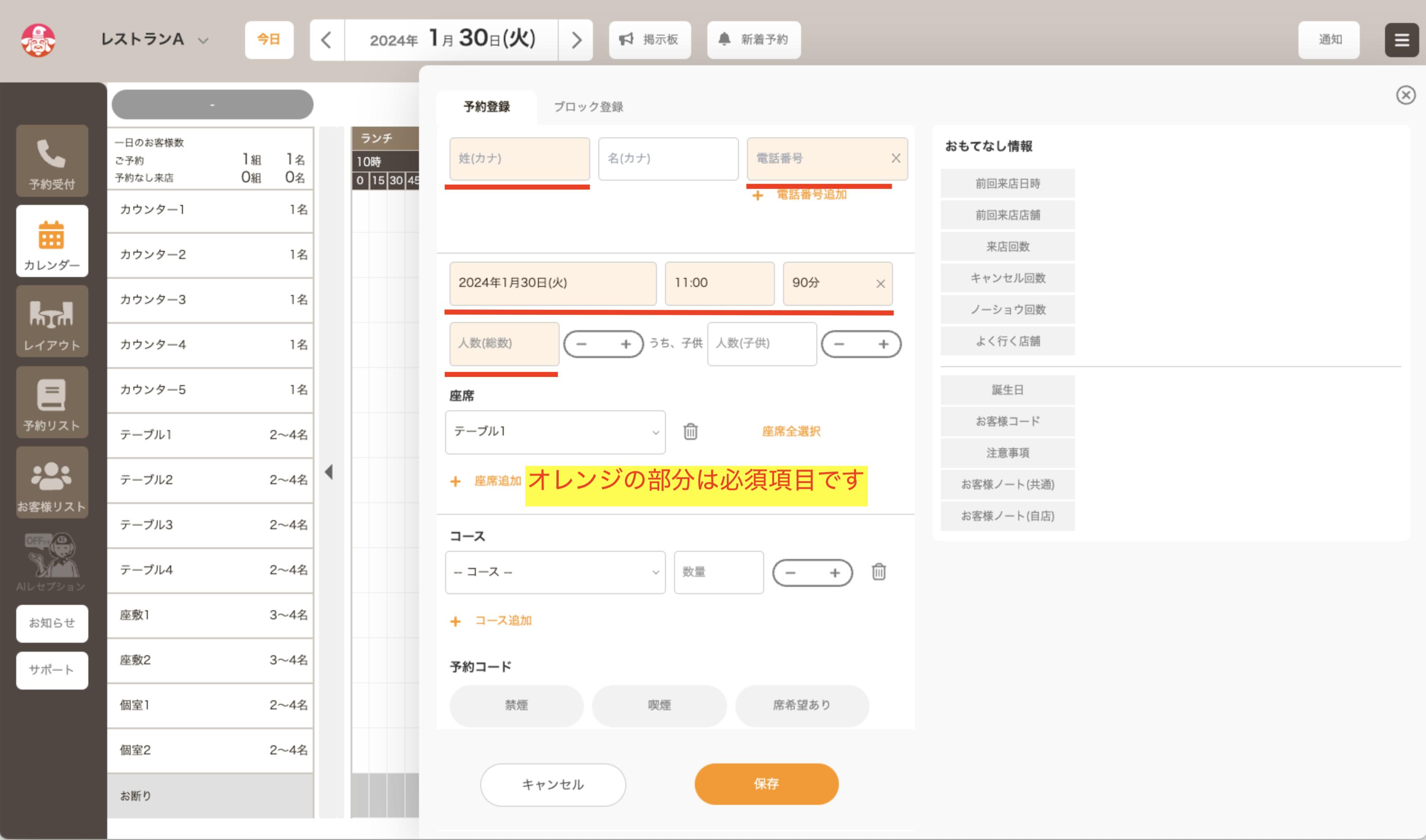Clear the 電話番号 field with X
1426x840 pixels.
896,159
